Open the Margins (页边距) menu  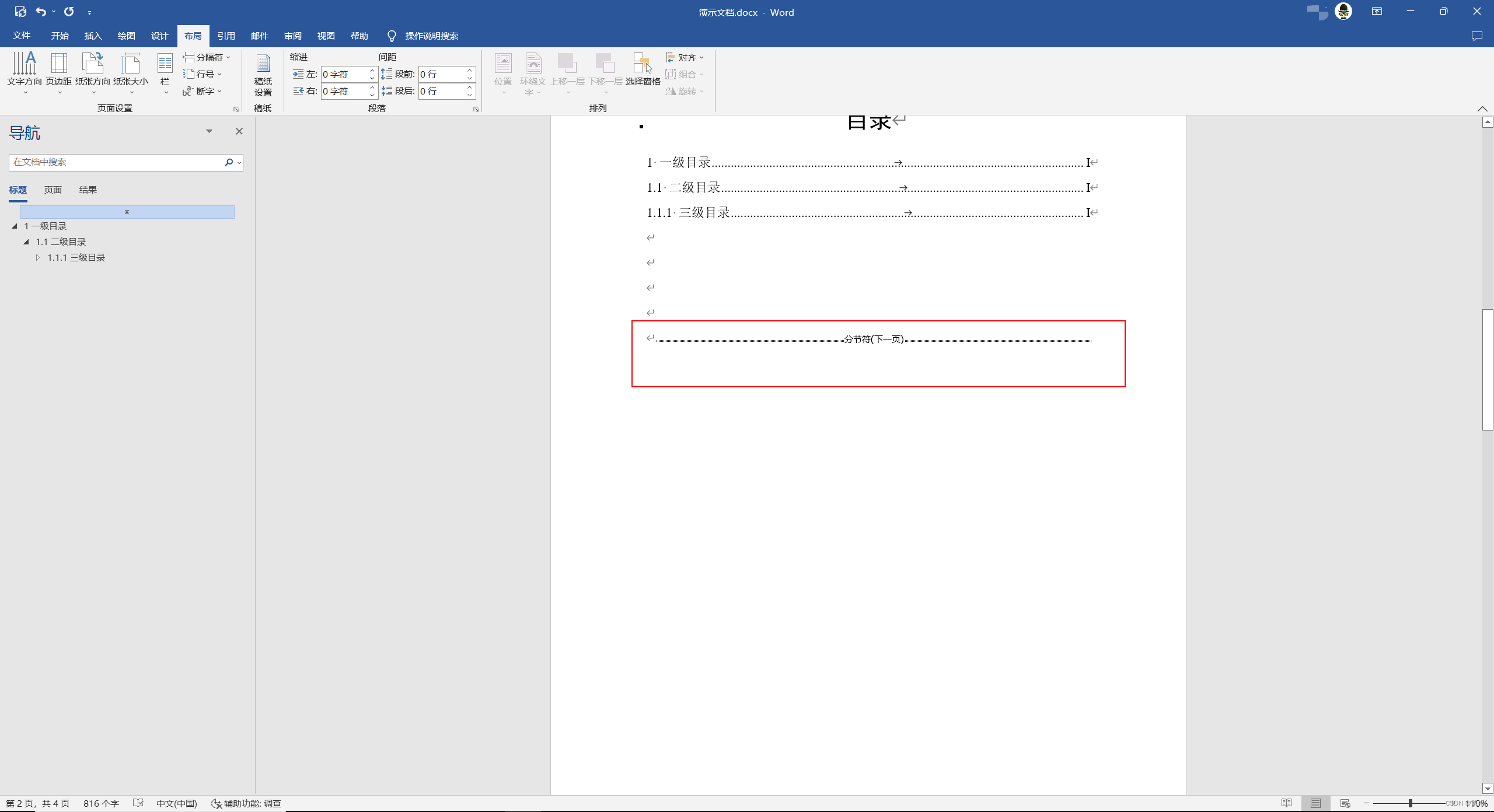coord(58,71)
